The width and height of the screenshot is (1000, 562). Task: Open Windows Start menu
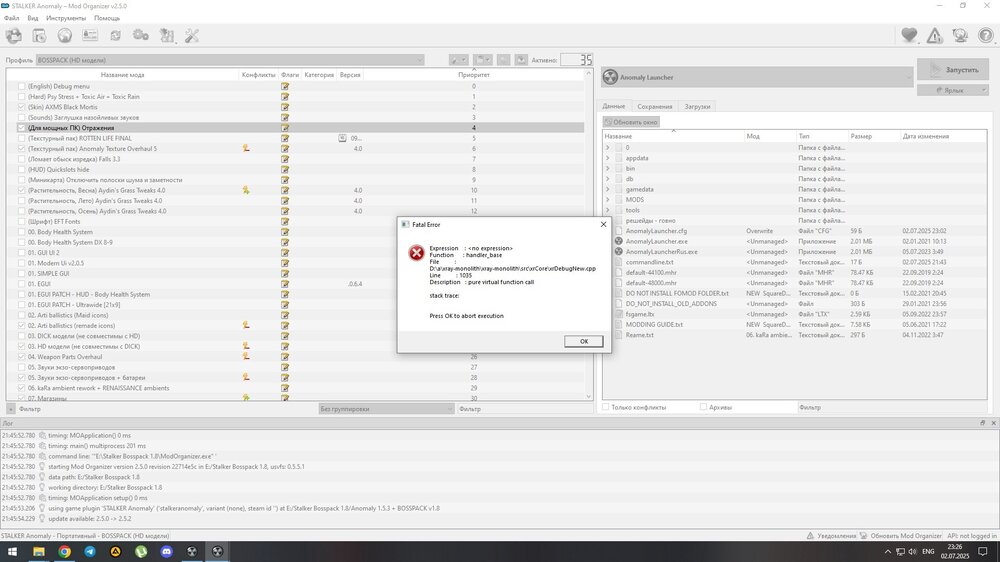12,551
